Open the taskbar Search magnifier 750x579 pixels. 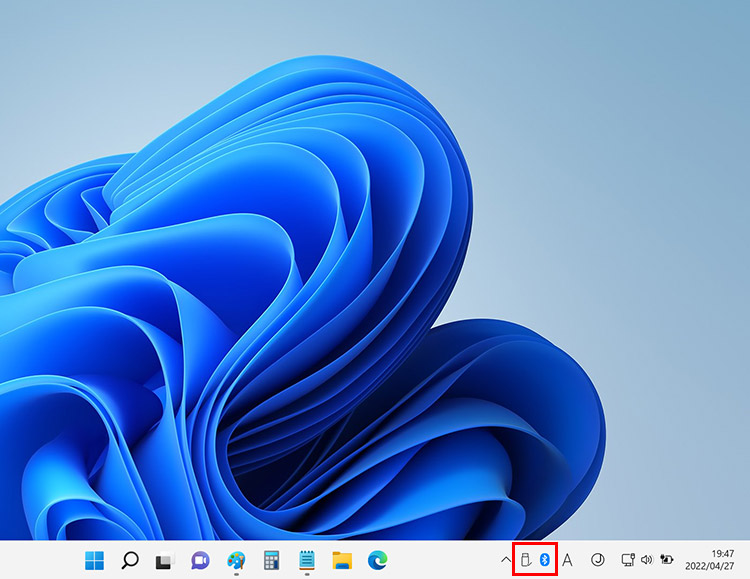(x=129, y=560)
